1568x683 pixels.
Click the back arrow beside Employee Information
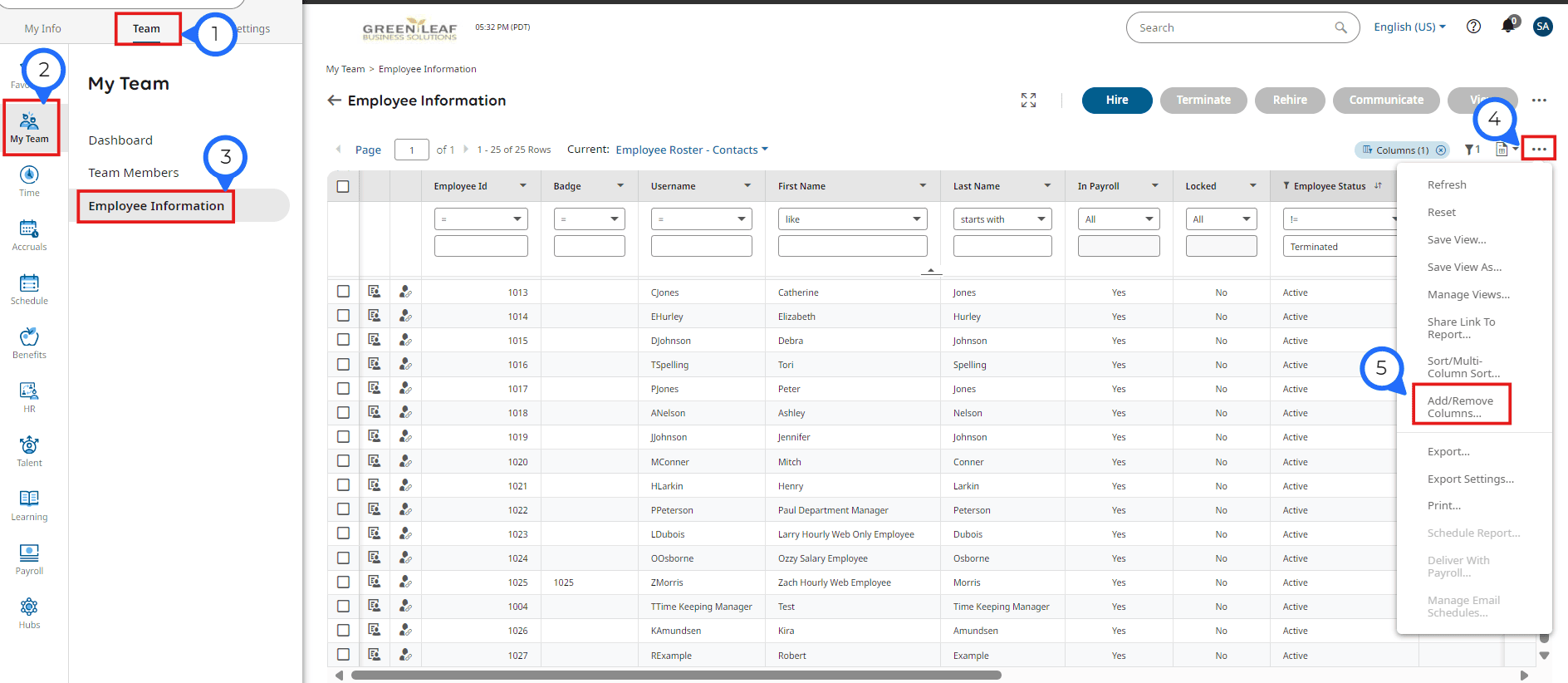click(x=334, y=101)
